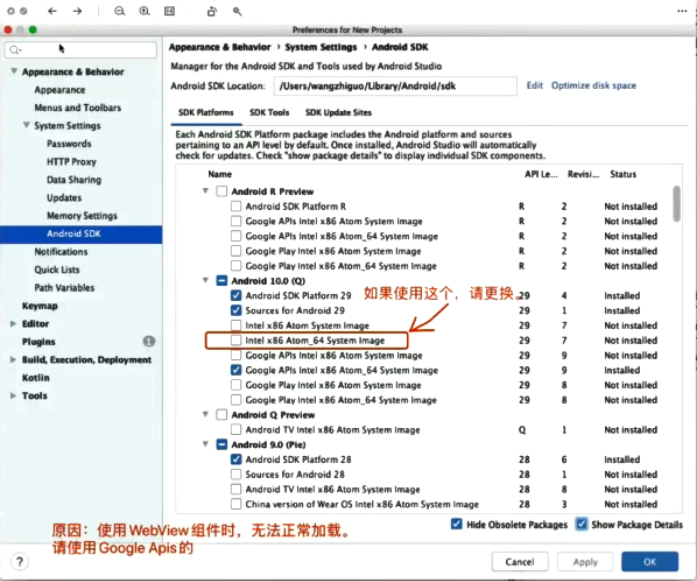The image size is (697, 581).
Task: Open the SDK Update Sites tab
Action: (338, 112)
